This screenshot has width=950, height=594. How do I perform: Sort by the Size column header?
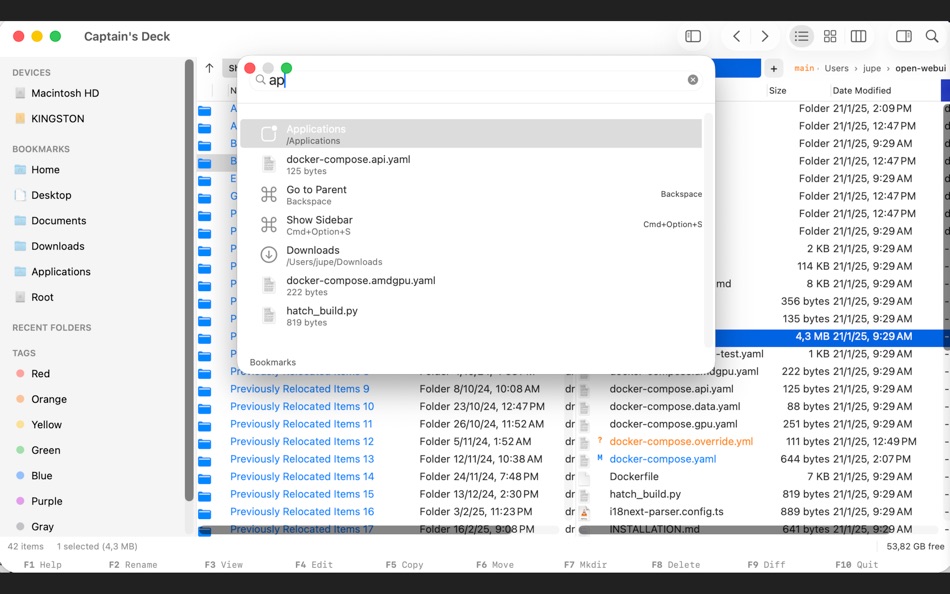(777, 91)
